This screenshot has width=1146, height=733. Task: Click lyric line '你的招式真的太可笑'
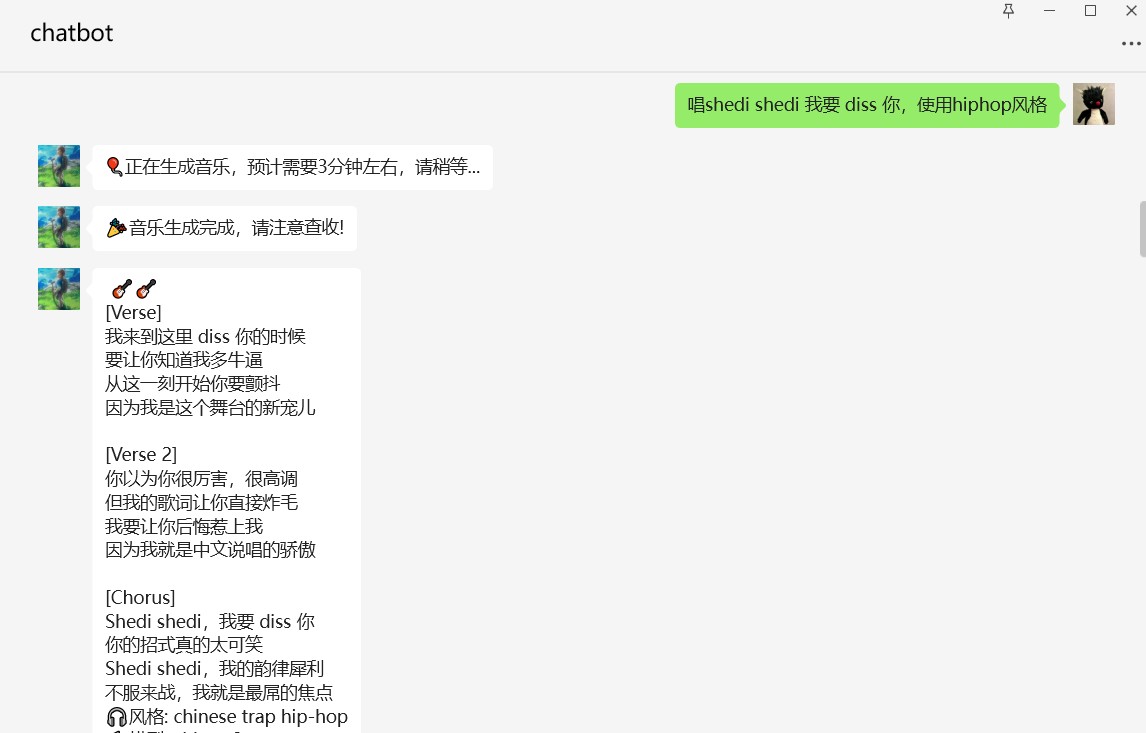(x=184, y=645)
